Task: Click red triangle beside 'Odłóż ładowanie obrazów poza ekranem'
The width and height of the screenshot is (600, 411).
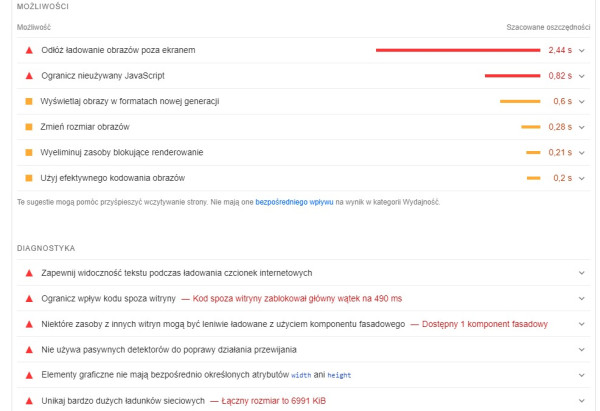Action: [29, 49]
